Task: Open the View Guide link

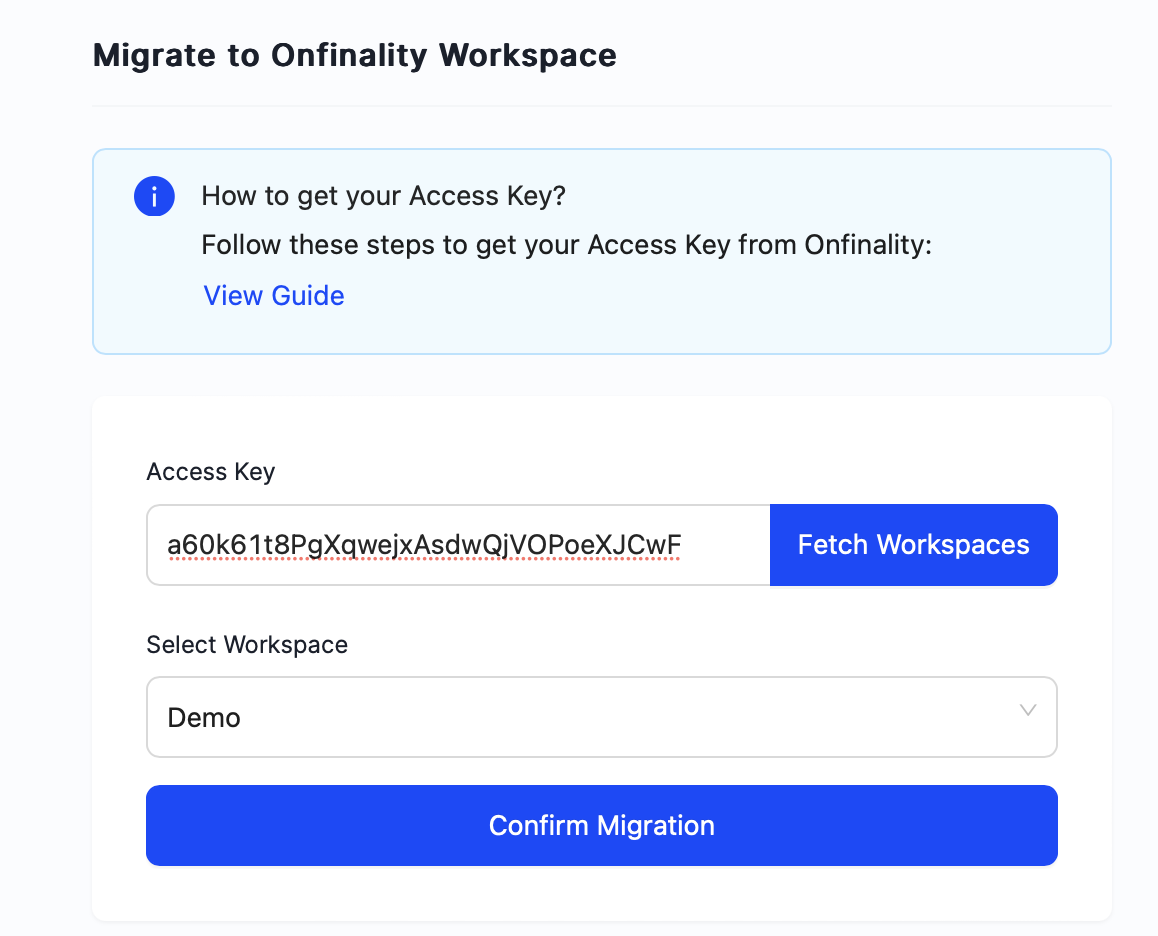Action: click(273, 295)
